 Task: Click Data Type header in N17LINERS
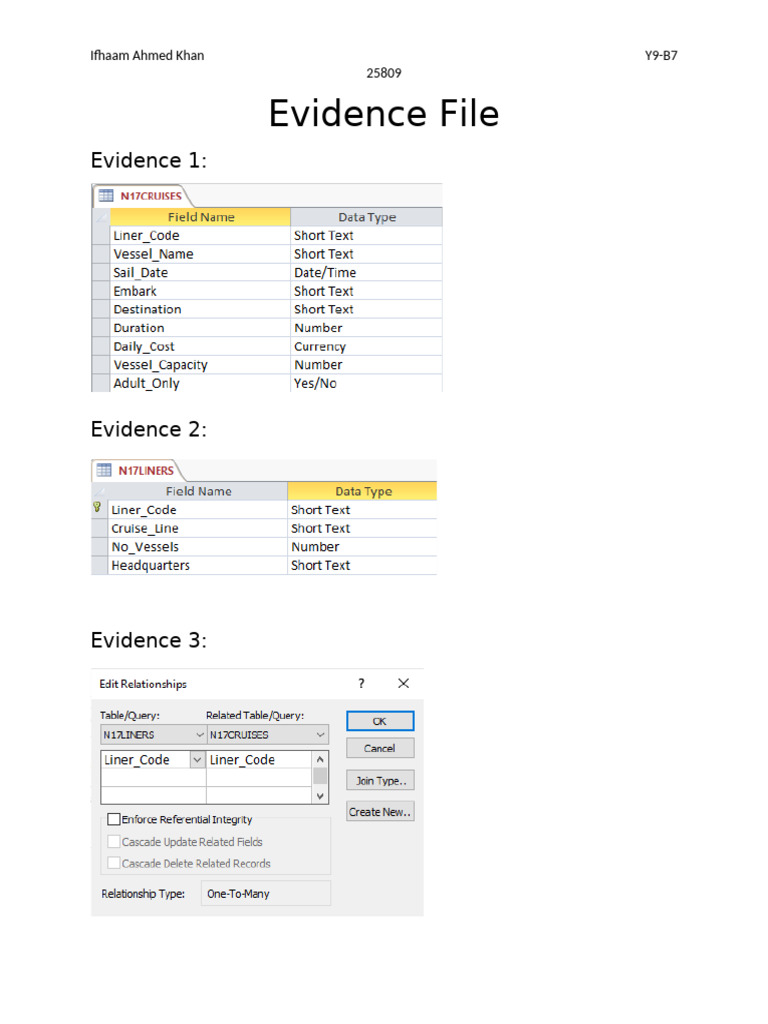pyautogui.click(x=362, y=491)
